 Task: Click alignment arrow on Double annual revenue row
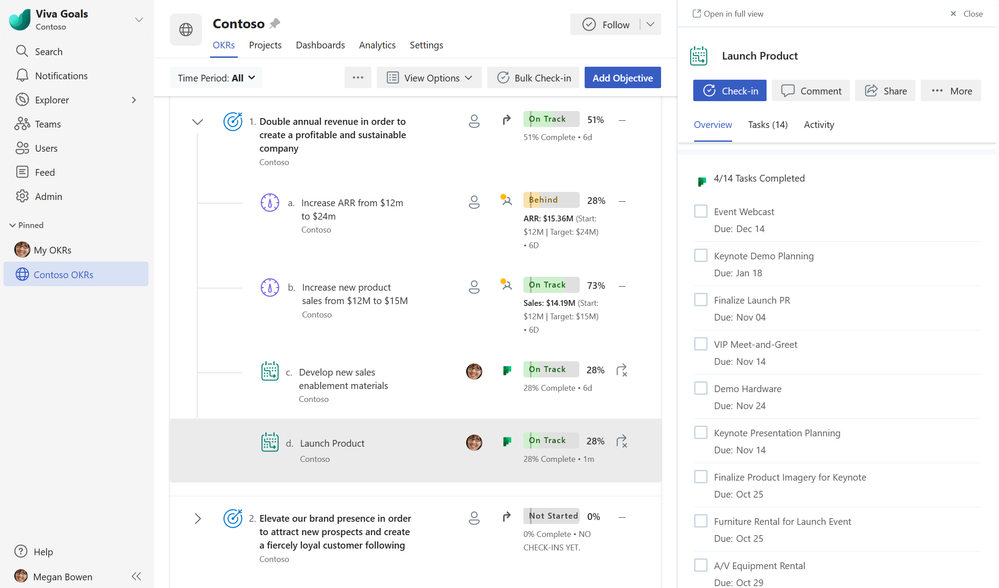pyautogui.click(x=507, y=119)
